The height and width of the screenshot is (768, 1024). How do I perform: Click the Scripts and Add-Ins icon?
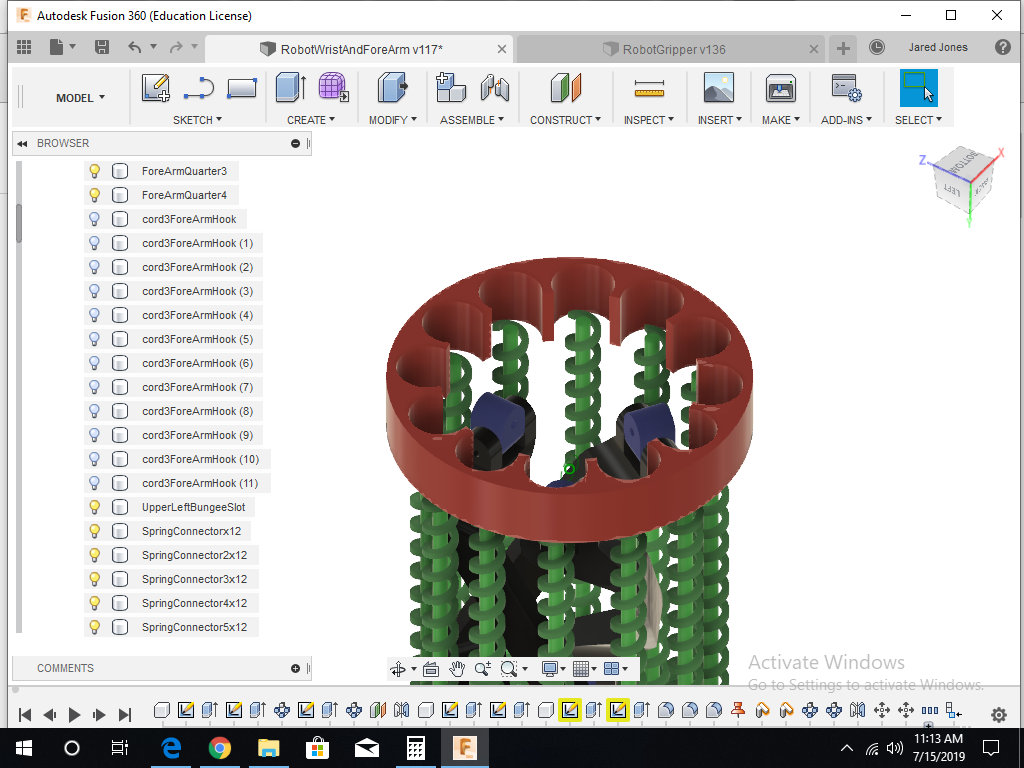(846, 88)
